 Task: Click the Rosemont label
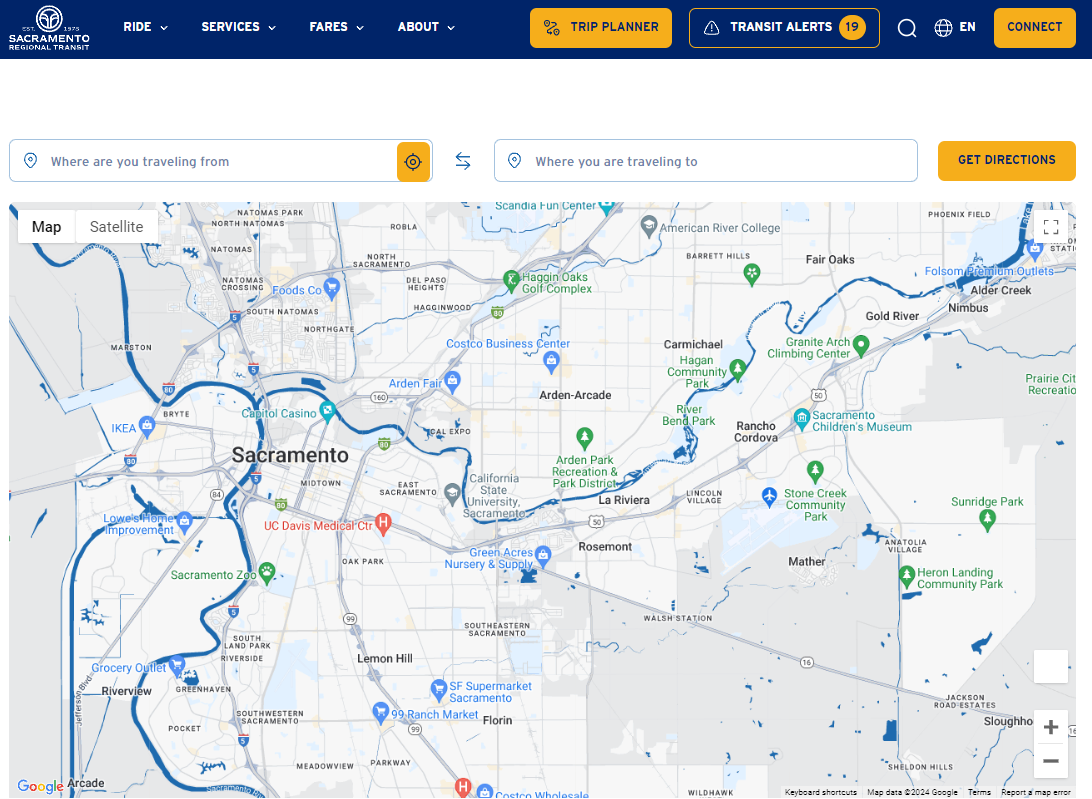(605, 547)
